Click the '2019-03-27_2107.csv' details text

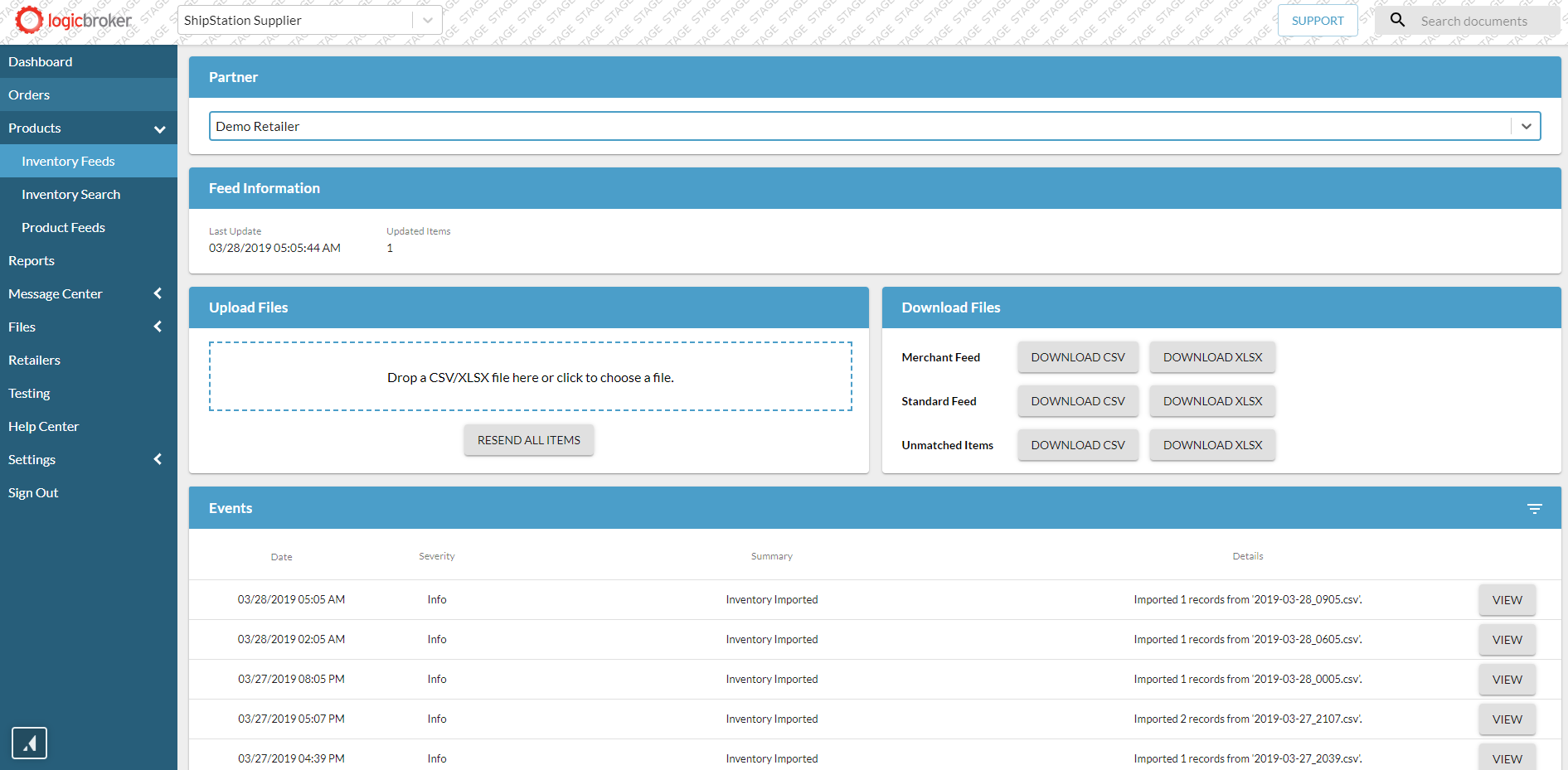click(1248, 719)
